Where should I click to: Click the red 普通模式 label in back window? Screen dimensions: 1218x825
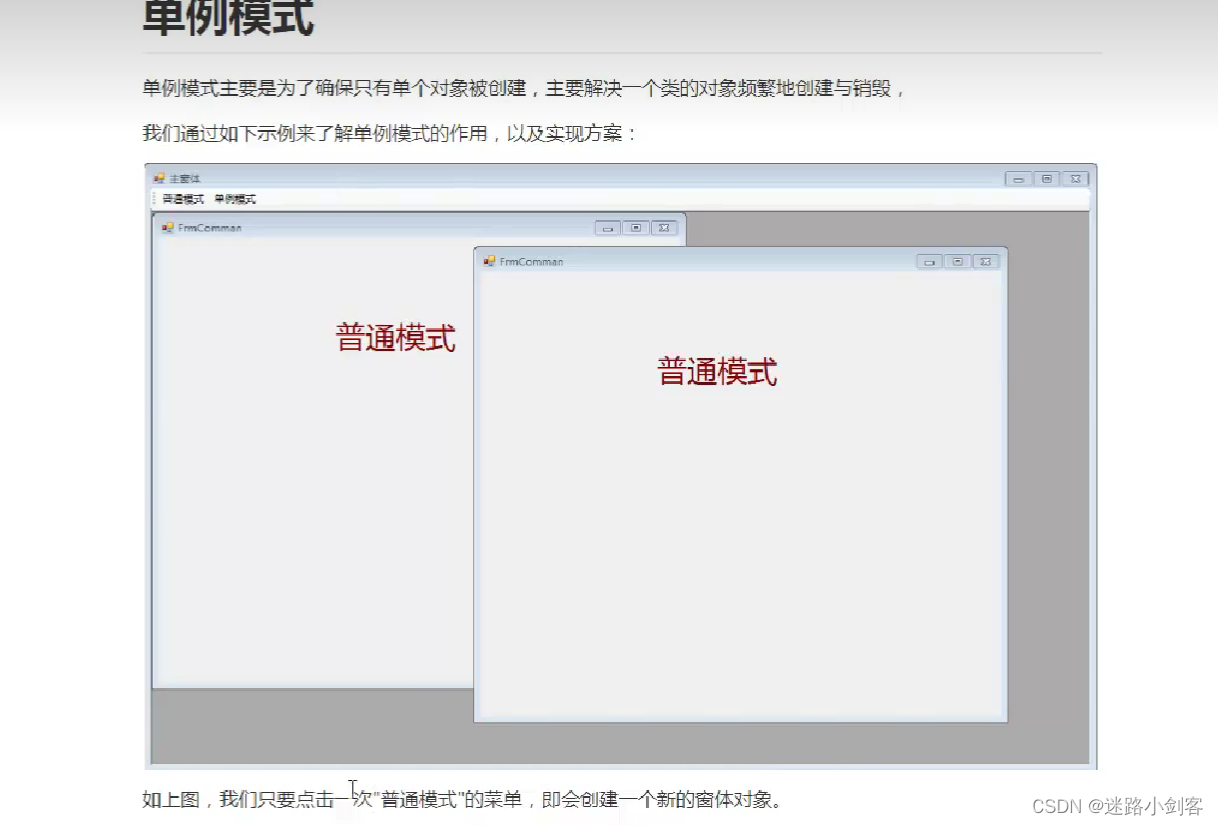pos(396,339)
